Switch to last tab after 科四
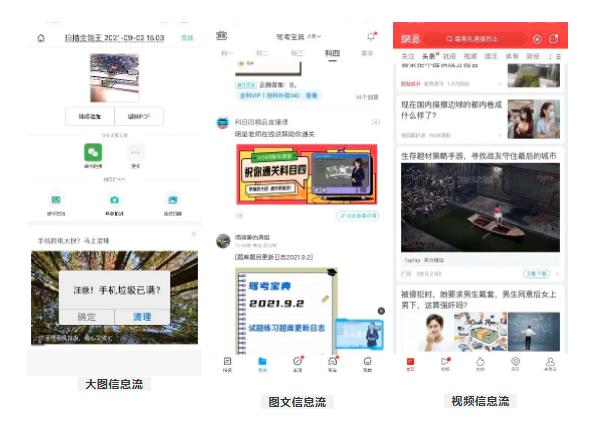 367,53
